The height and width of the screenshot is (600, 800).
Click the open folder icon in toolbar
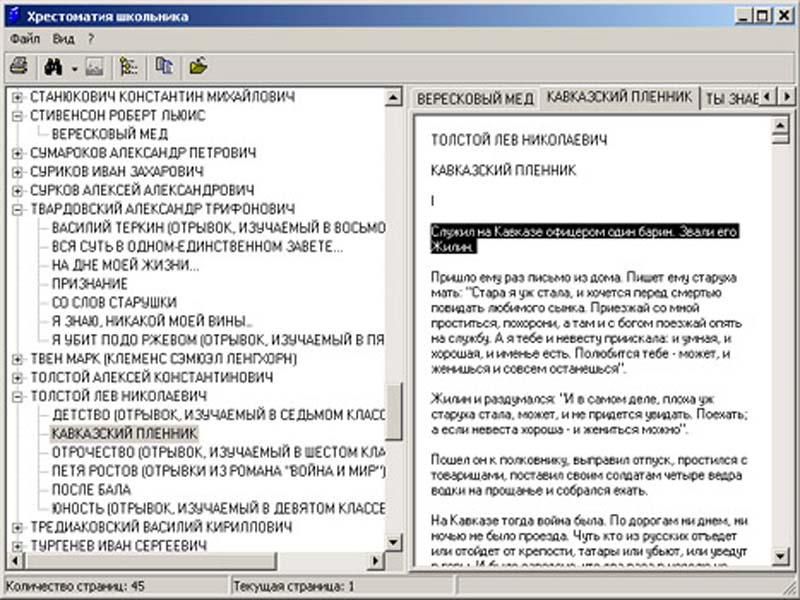click(x=199, y=67)
